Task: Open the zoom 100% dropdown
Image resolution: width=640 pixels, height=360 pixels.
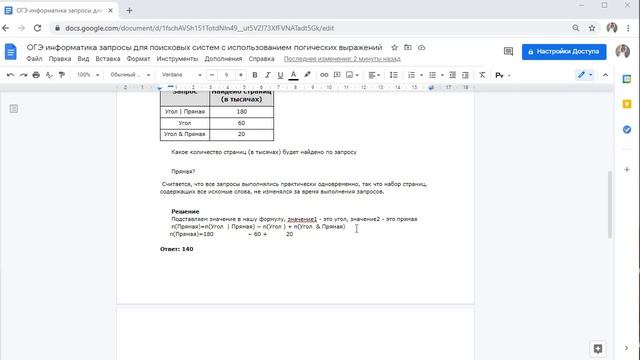Action: (88, 75)
